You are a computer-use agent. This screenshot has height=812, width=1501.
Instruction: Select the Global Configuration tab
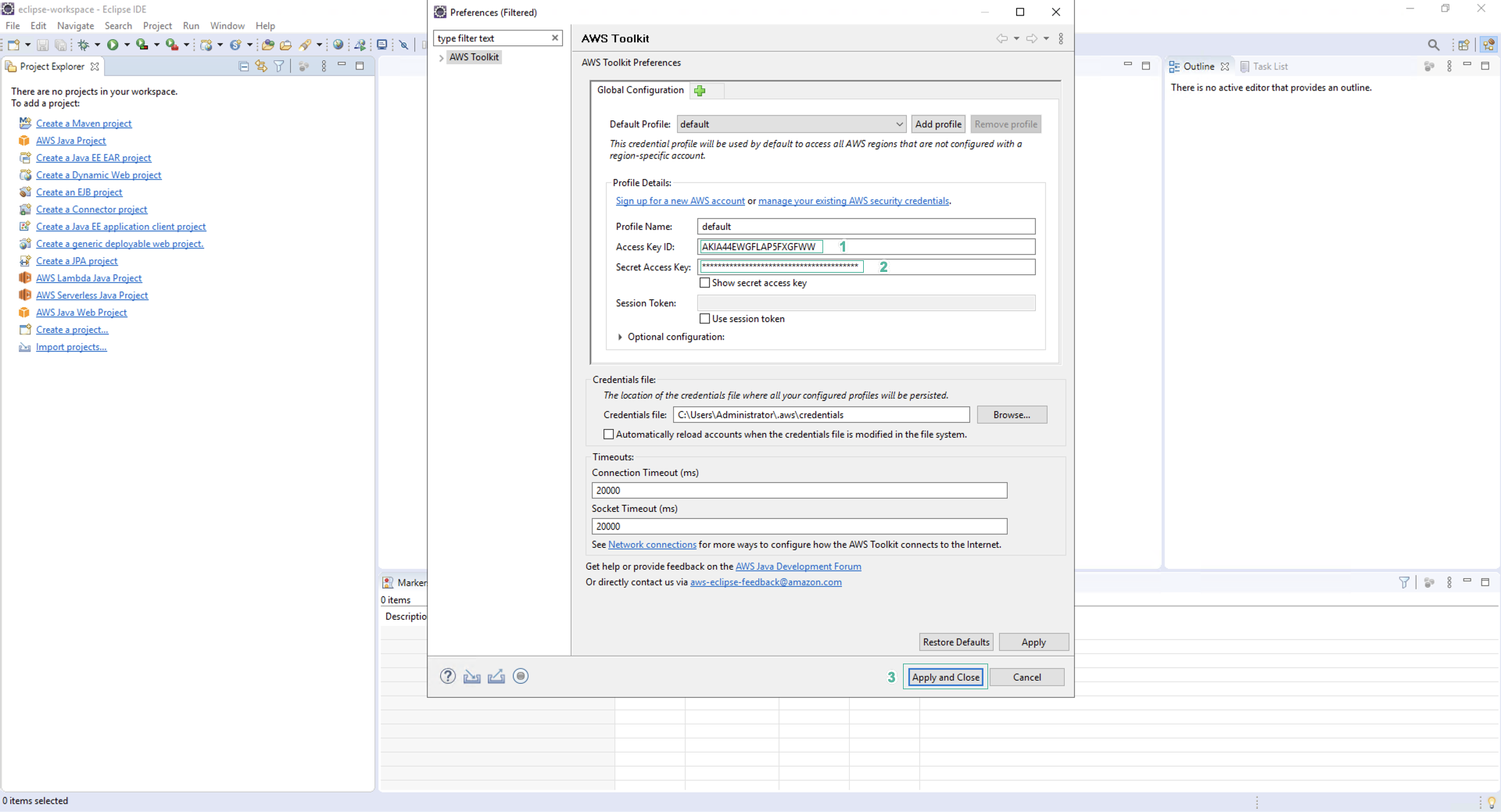(639, 90)
